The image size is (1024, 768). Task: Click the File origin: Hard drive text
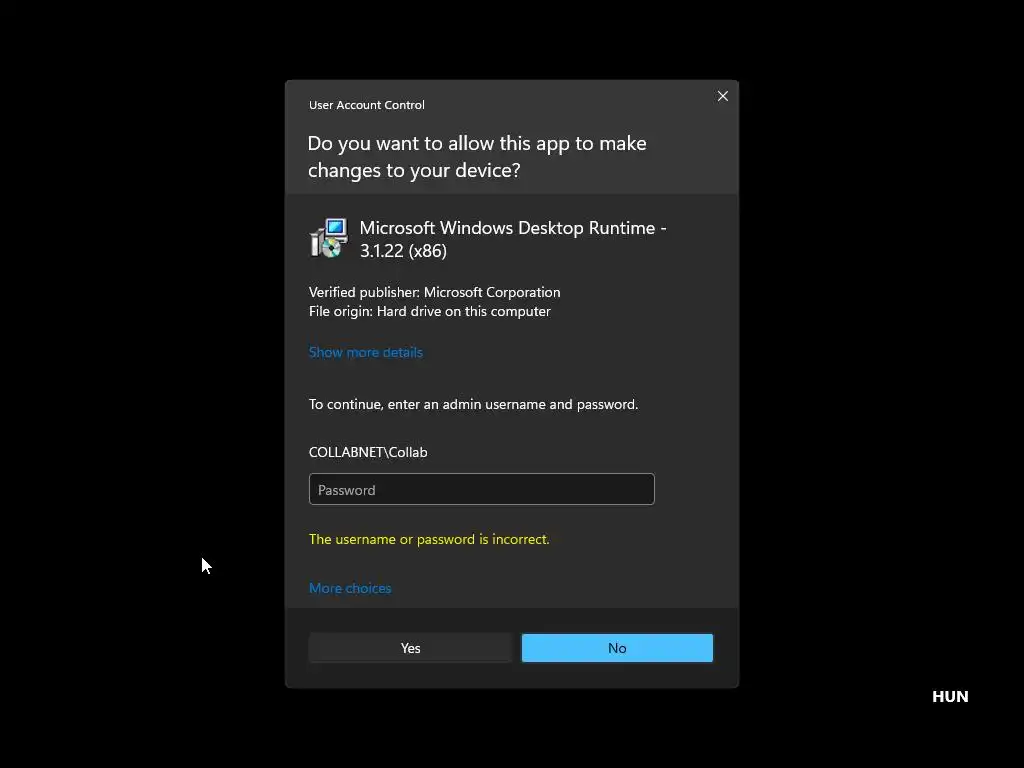[x=430, y=312]
